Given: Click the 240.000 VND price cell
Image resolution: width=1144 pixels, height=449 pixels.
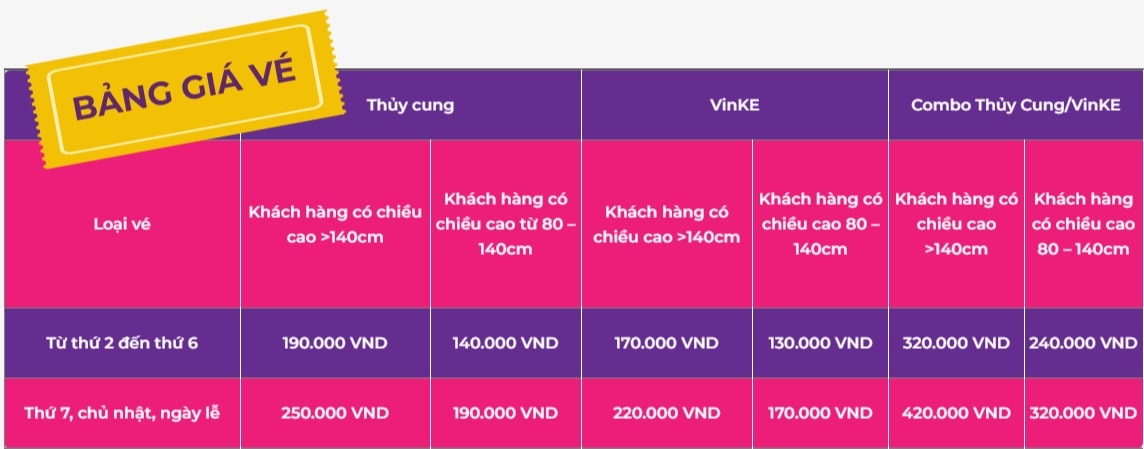Looking at the screenshot, I should pos(1083,342).
